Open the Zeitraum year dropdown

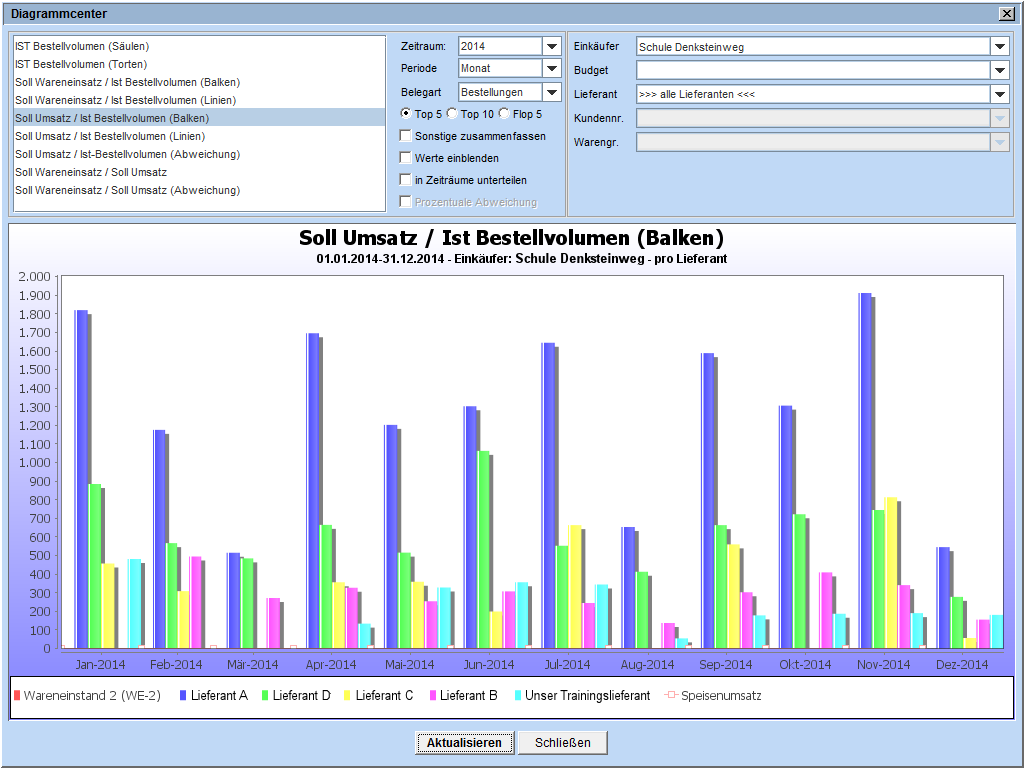pos(552,46)
